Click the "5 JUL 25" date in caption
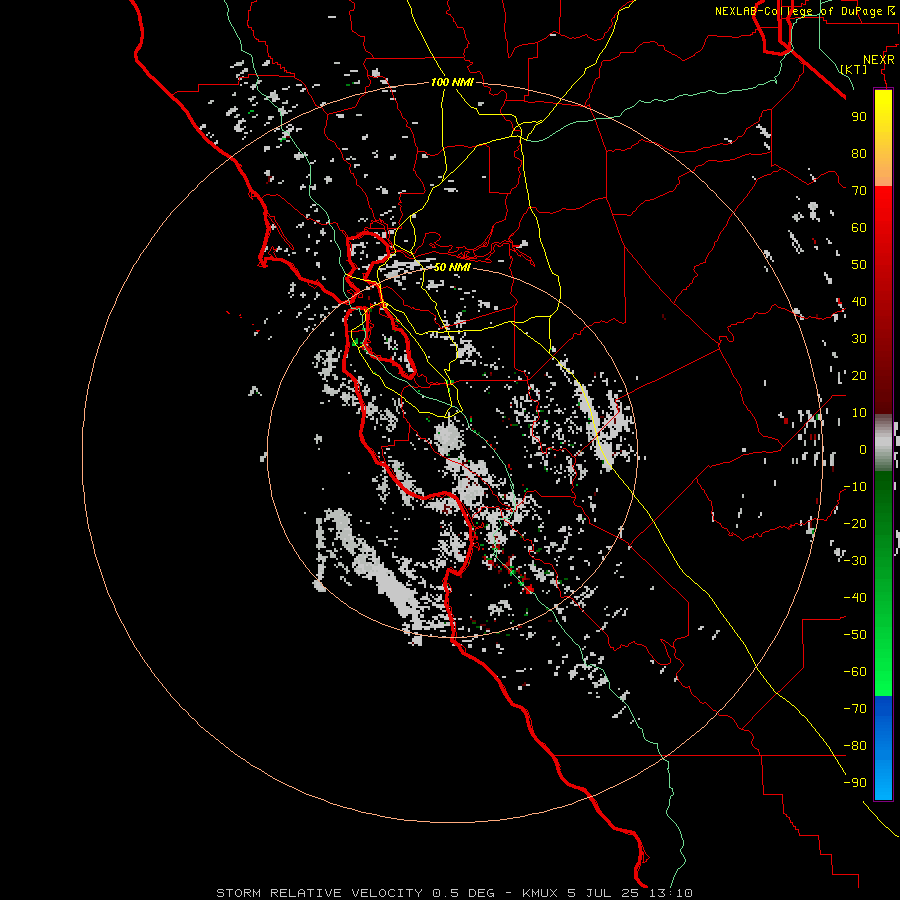This screenshot has height=900, width=900. 603,893
